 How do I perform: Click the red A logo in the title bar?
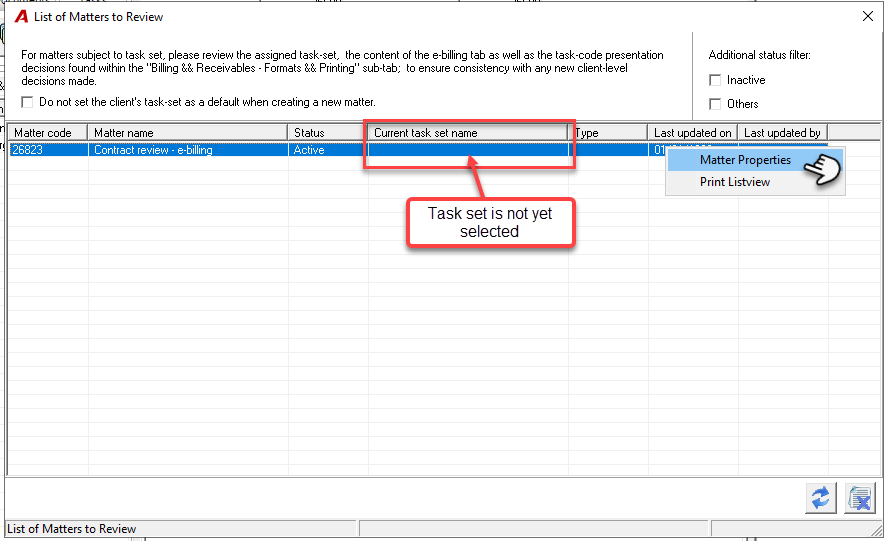[21, 17]
